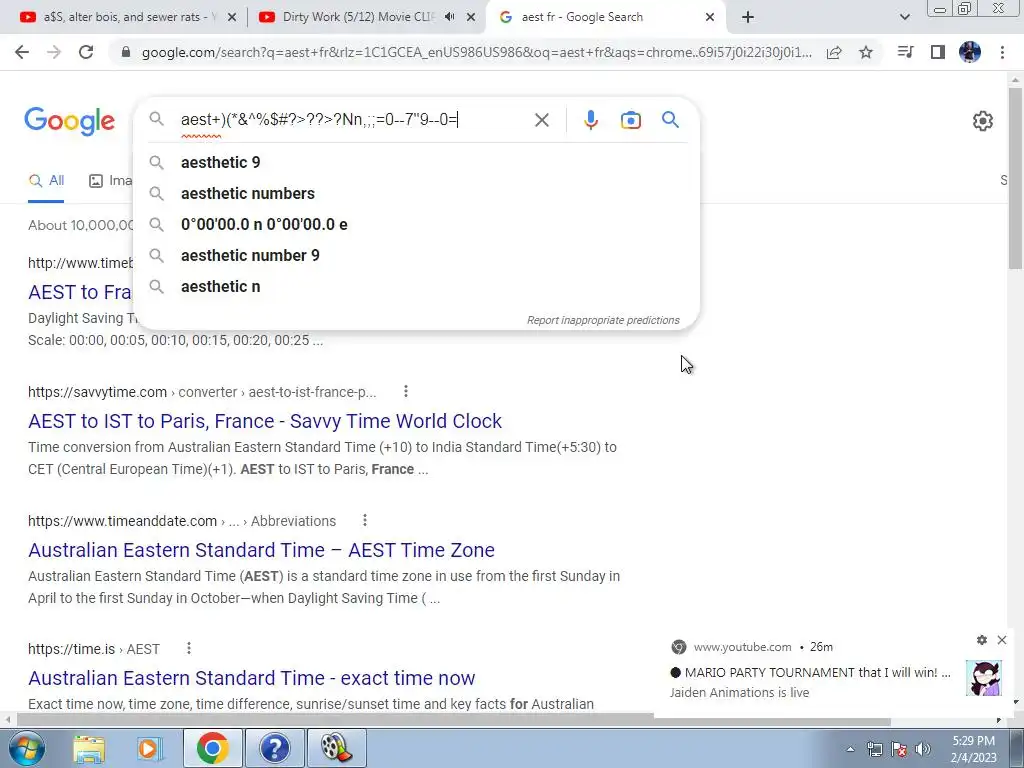
Task: Launch Windows Media Player from the taskbar
Action: (149, 748)
